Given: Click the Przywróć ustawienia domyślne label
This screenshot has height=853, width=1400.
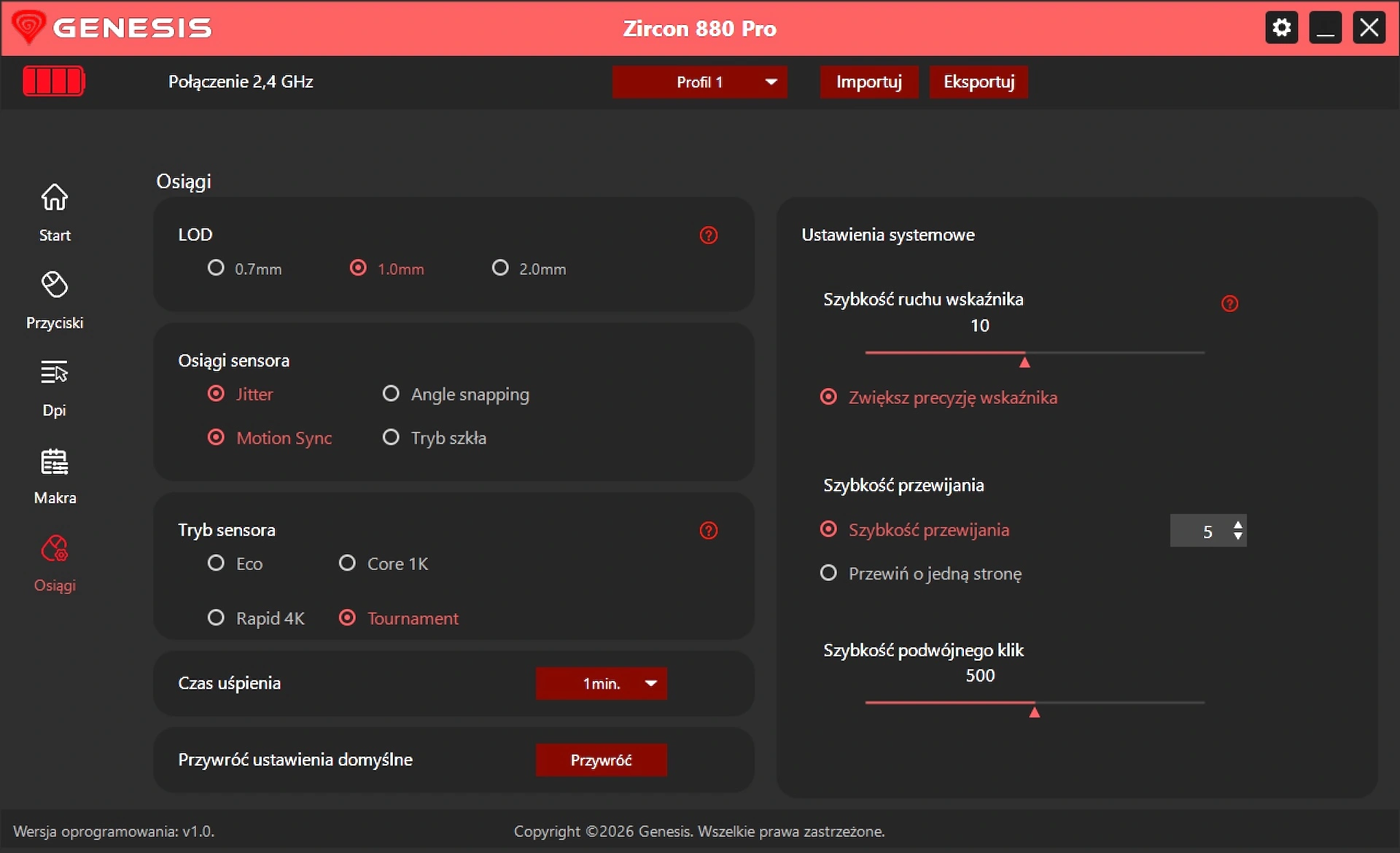Looking at the screenshot, I should pyautogui.click(x=295, y=760).
